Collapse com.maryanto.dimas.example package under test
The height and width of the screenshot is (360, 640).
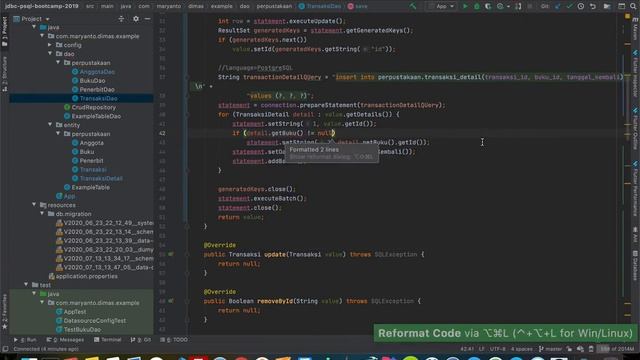point(42,302)
